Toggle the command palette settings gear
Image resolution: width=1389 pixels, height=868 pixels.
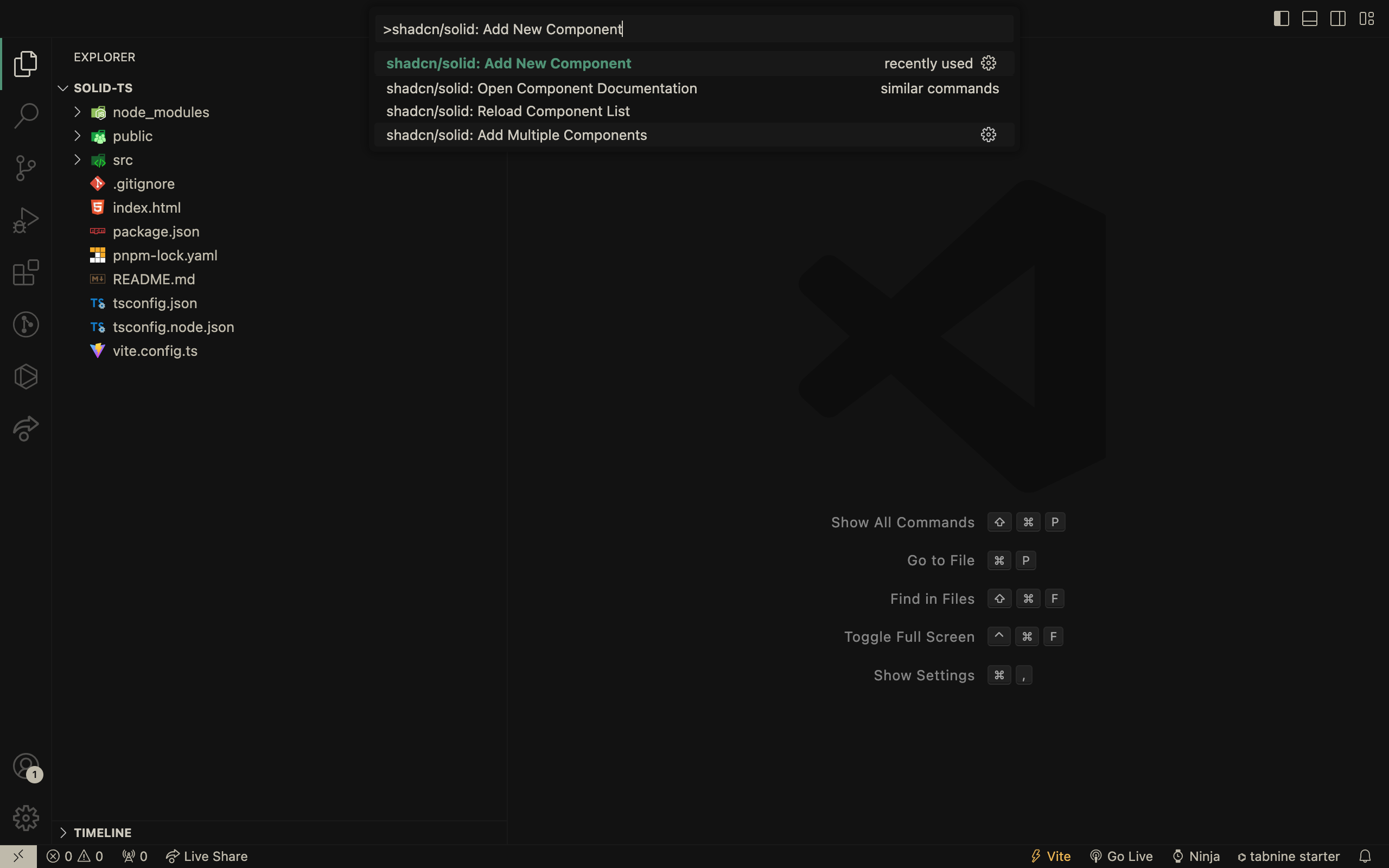pyautogui.click(x=989, y=63)
